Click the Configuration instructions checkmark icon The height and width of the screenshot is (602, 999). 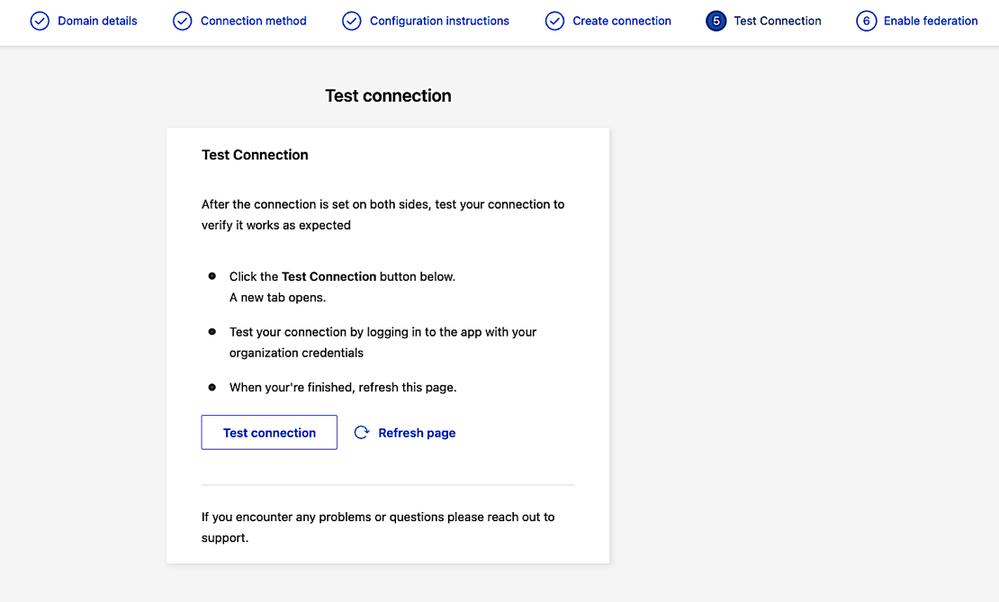352,21
